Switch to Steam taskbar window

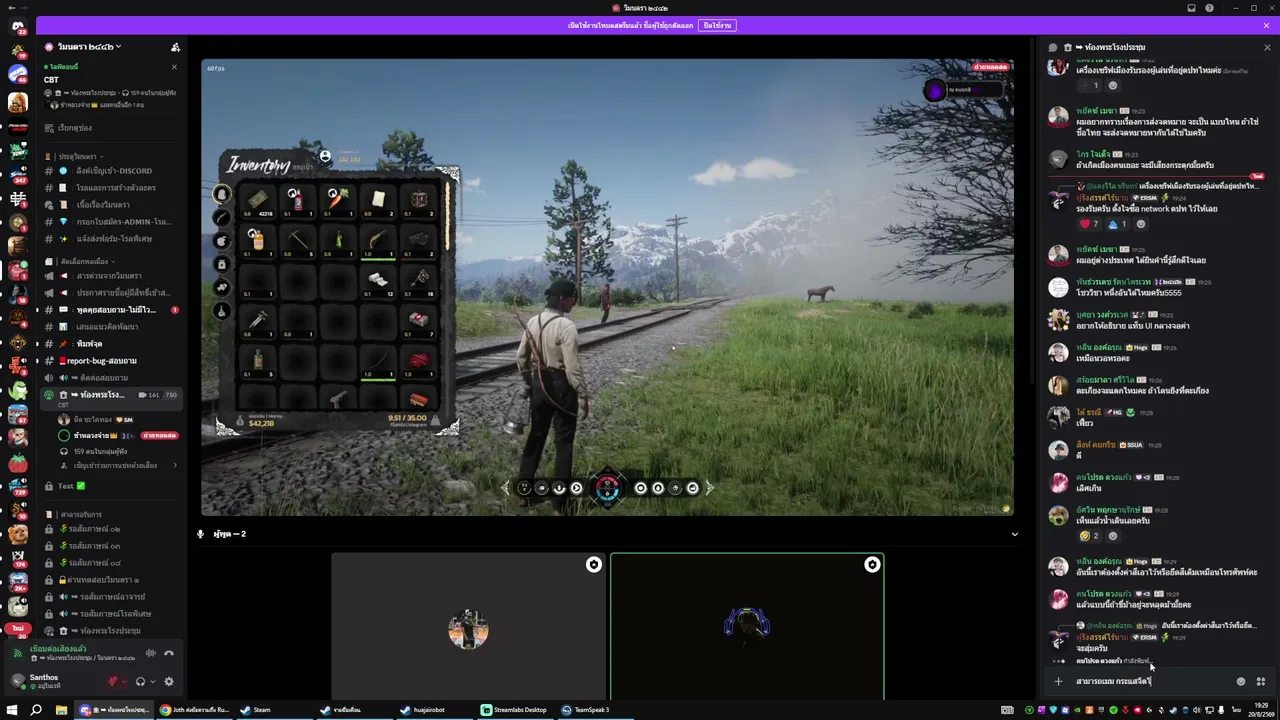coord(275,710)
